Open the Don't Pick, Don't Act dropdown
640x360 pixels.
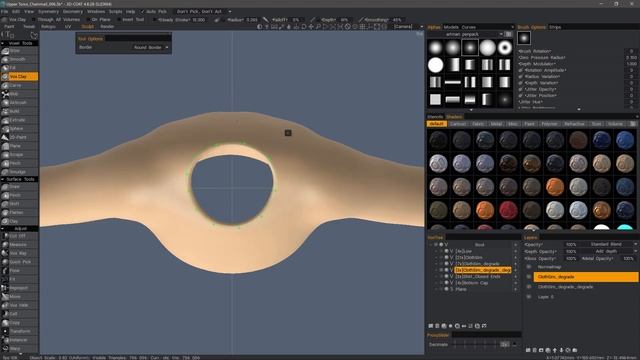point(203,11)
